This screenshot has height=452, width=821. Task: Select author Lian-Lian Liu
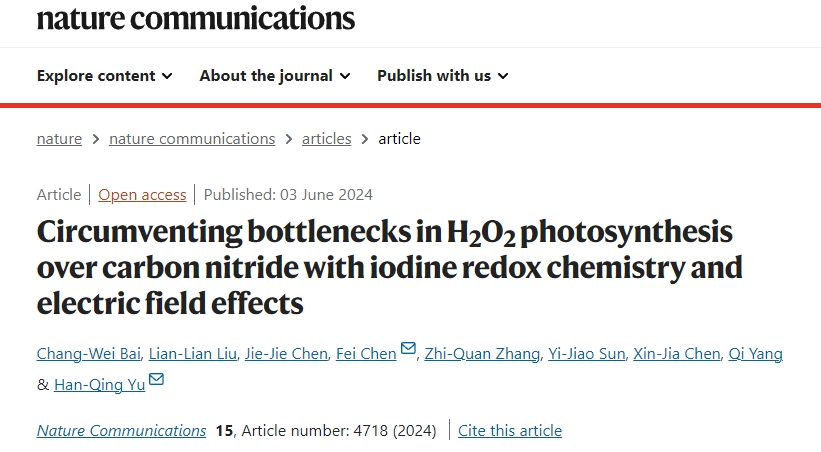pos(193,354)
